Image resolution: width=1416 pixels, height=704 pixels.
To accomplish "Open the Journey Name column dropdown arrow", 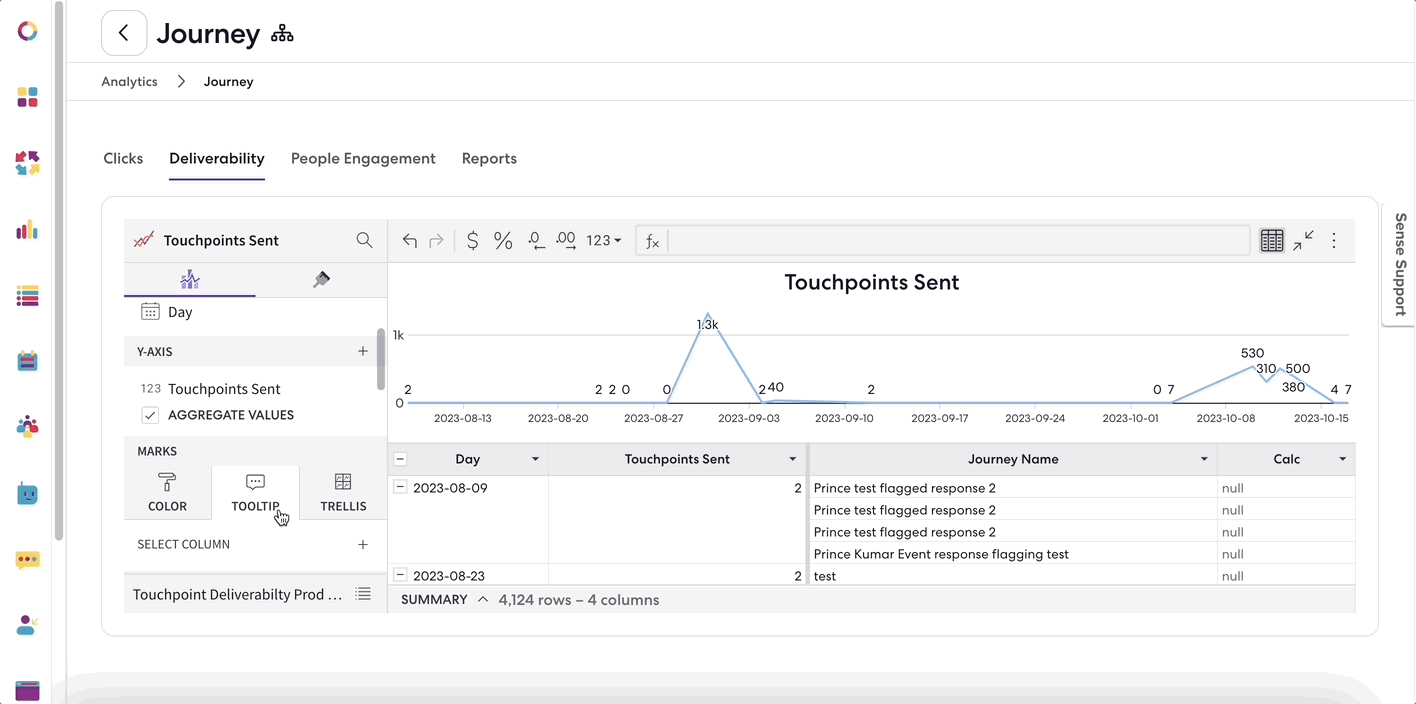I will click(x=1204, y=460).
